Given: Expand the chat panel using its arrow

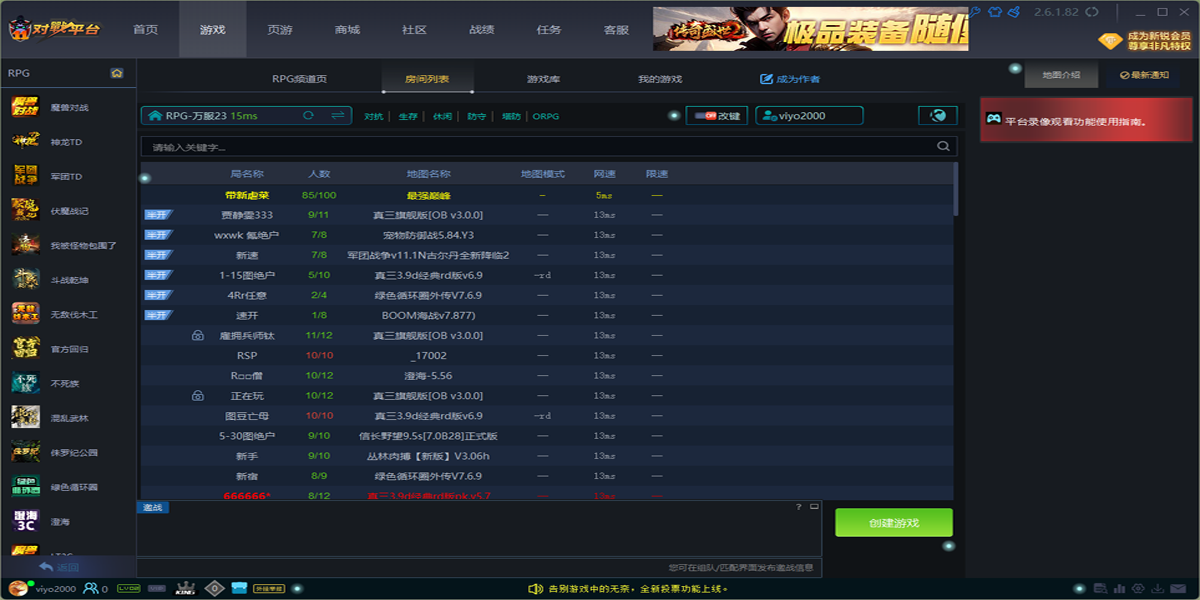Looking at the screenshot, I should (x=812, y=507).
